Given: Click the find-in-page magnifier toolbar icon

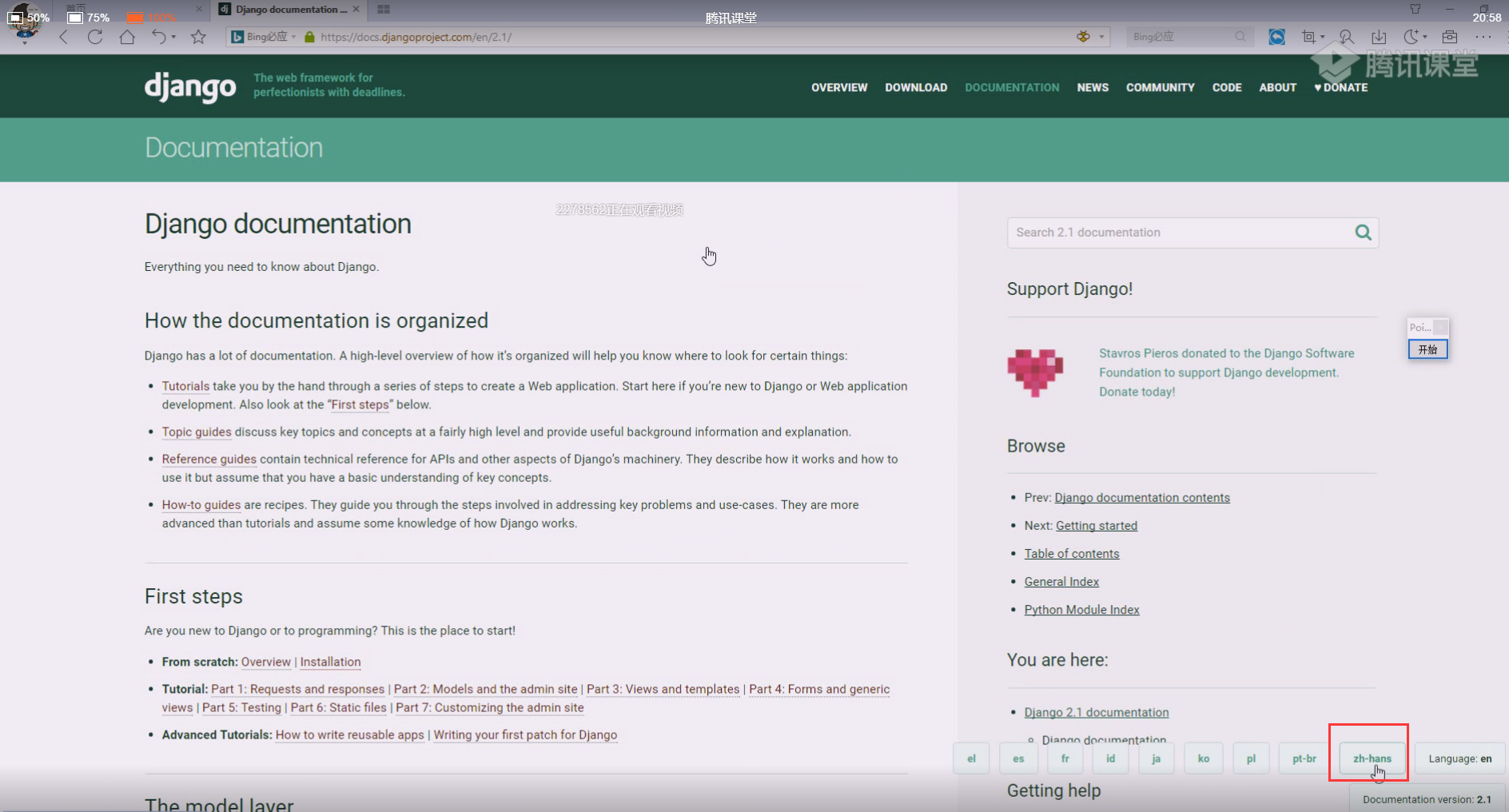Looking at the screenshot, I should (x=1347, y=37).
